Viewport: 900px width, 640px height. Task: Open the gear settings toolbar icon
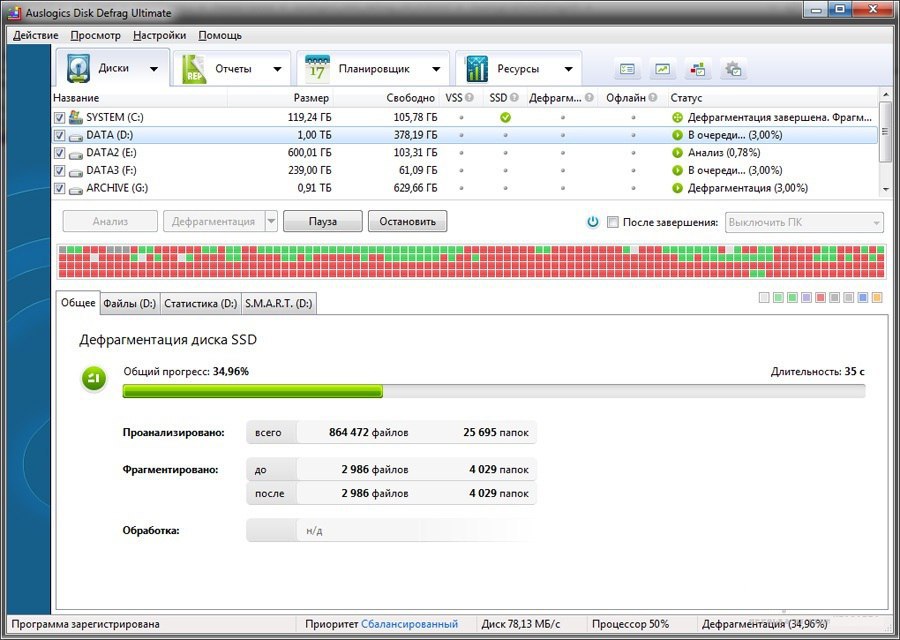click(x=733, y=69)
